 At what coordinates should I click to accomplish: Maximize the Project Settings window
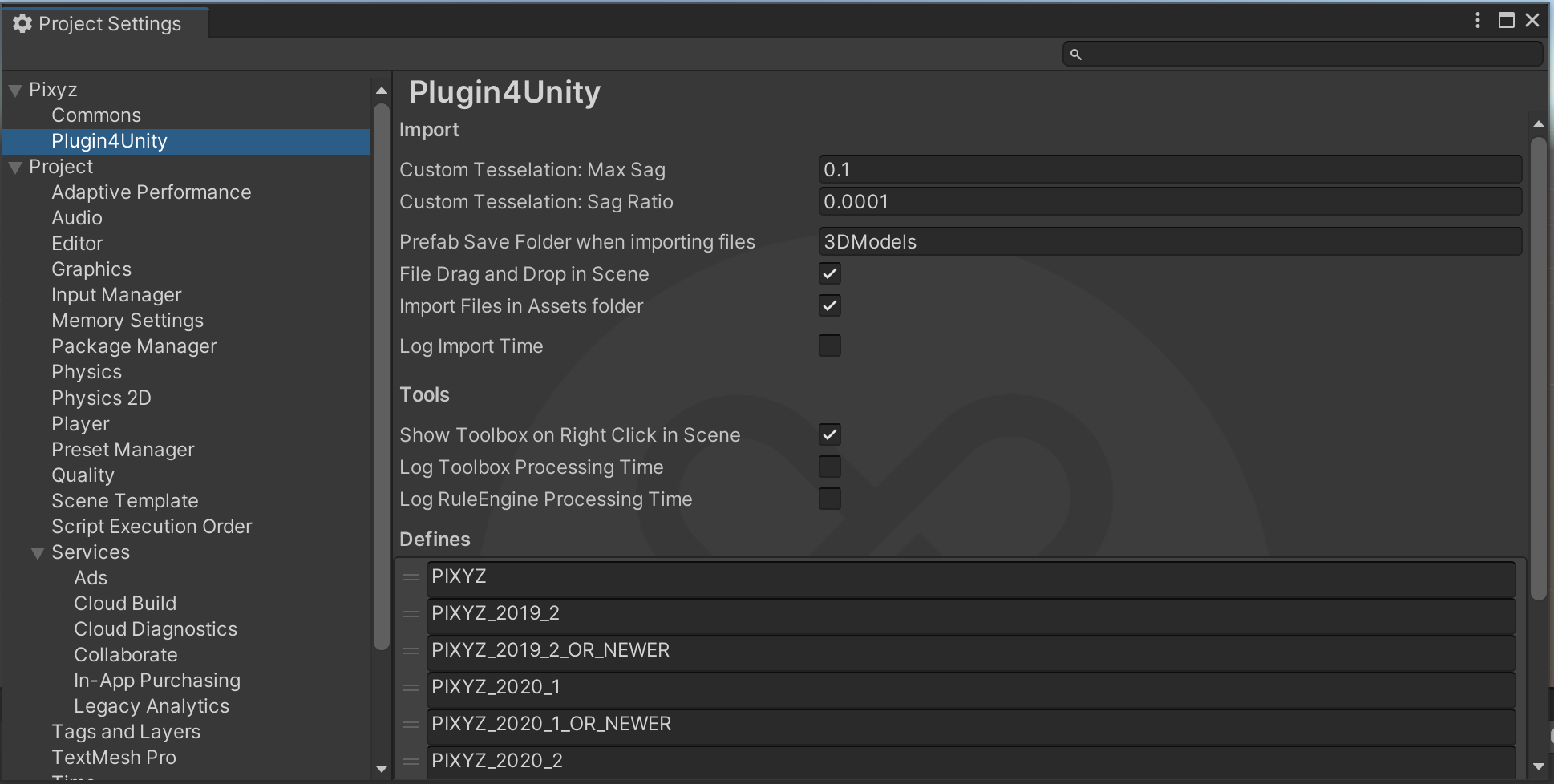click(x=1507, y=20)
